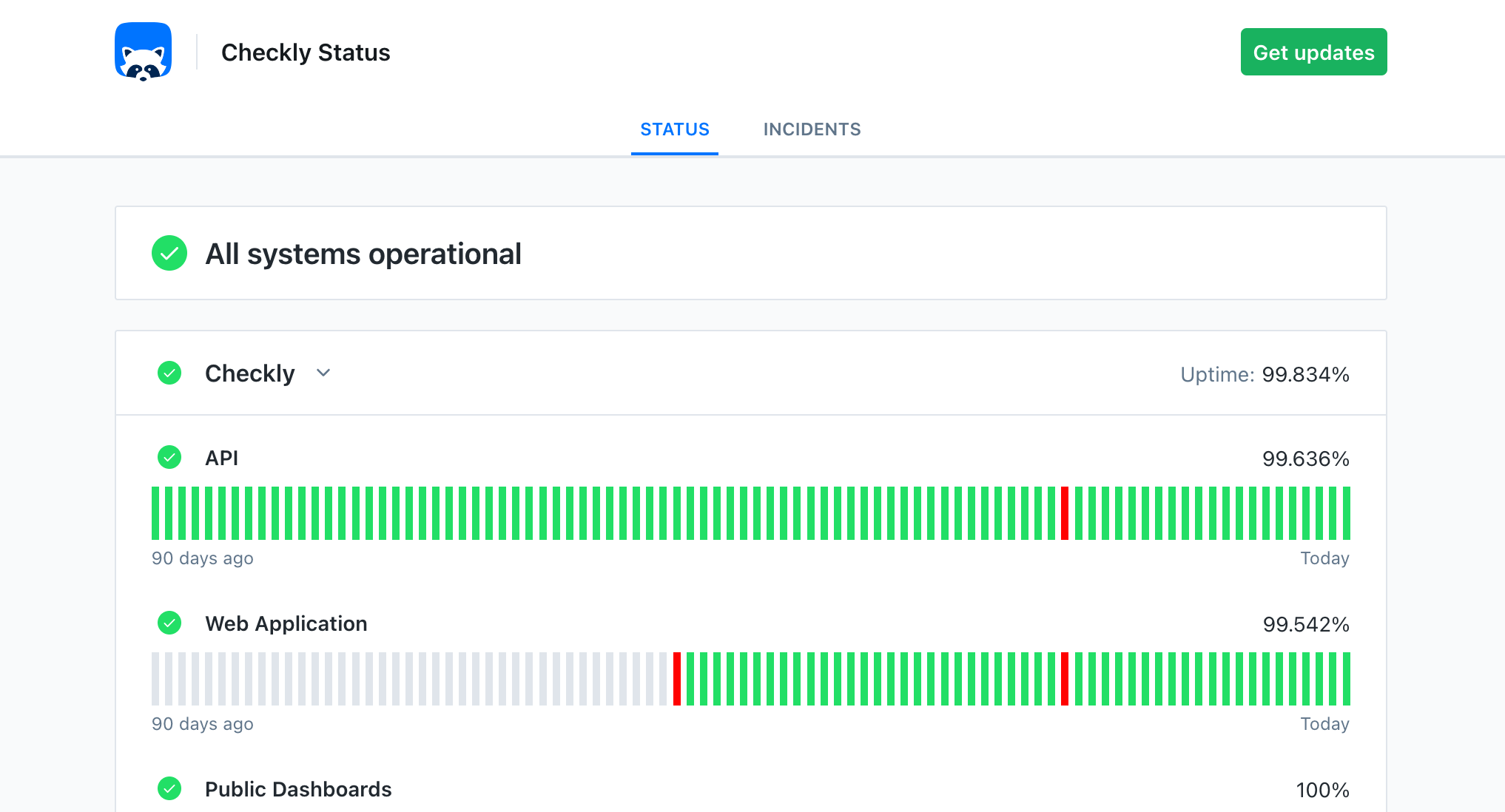Click the green check icon beside 'All systems operational'

(x=169, y=254)
